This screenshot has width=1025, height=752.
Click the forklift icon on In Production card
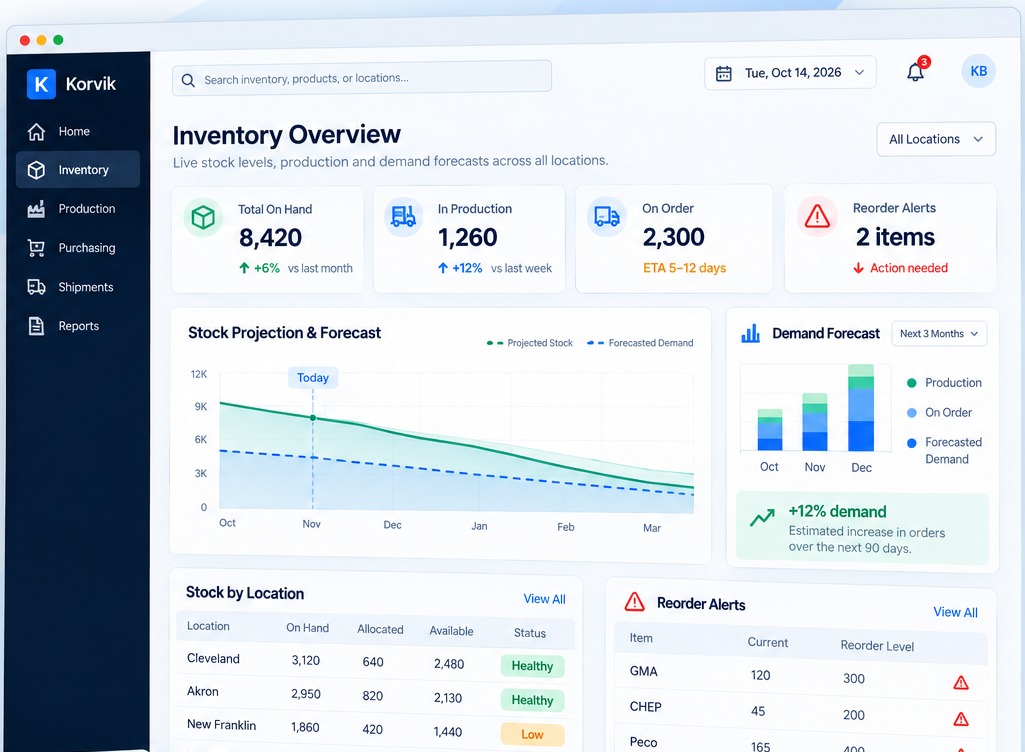click(403, 216)
